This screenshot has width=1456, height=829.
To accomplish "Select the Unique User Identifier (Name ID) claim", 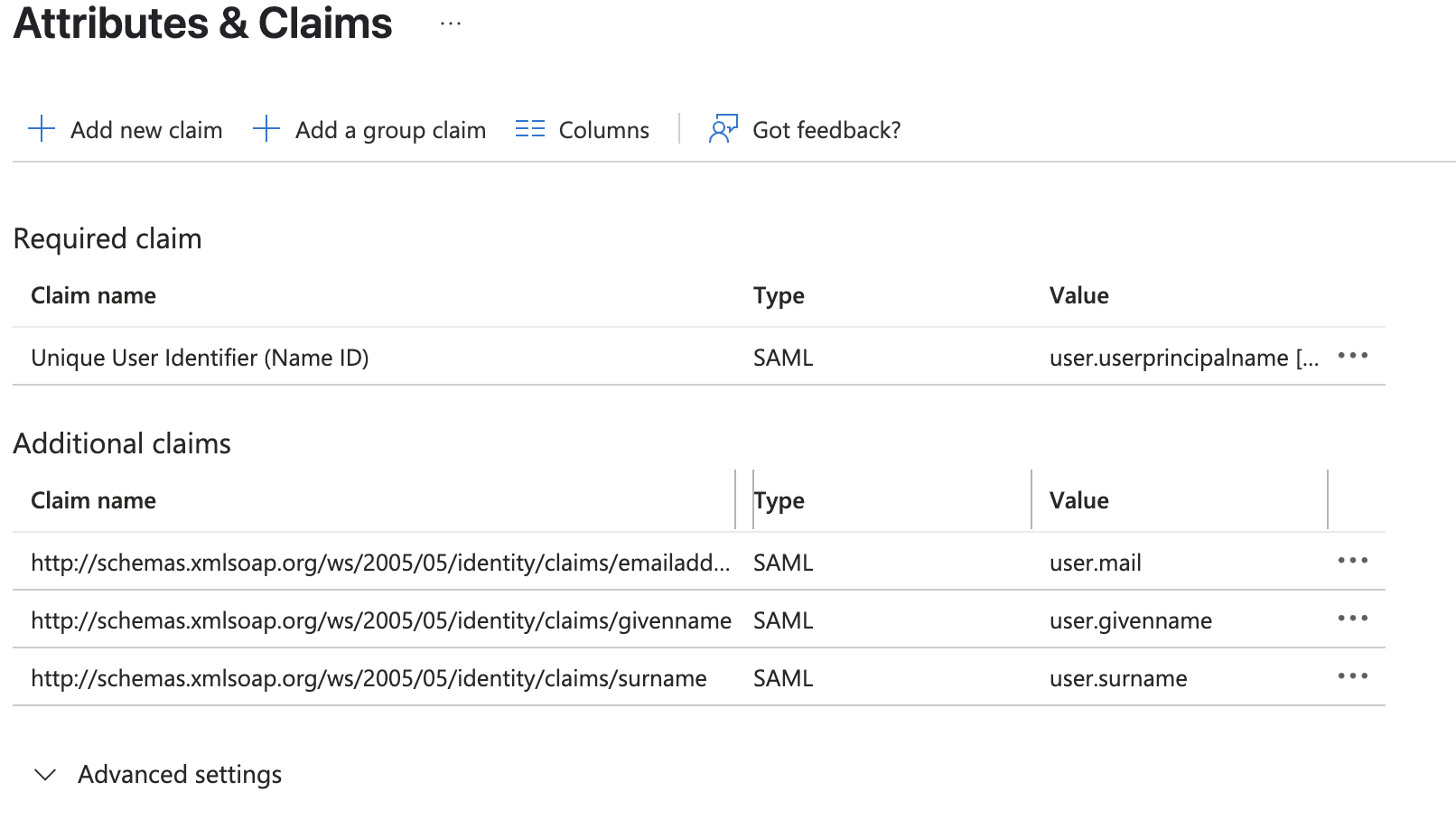I will [x=200, y=358].
